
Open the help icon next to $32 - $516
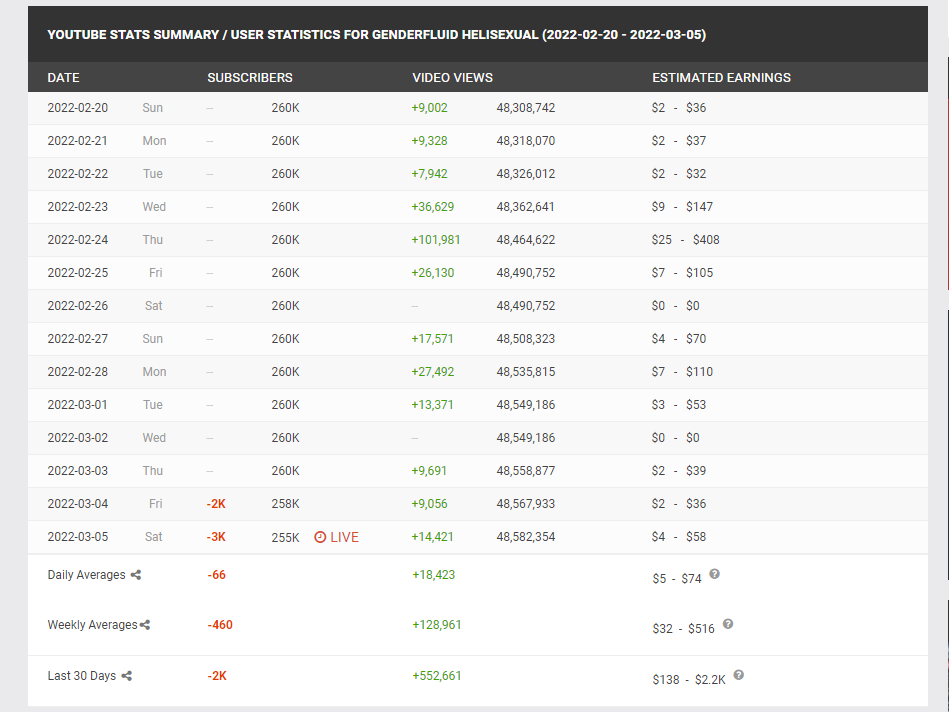[728, 624]
